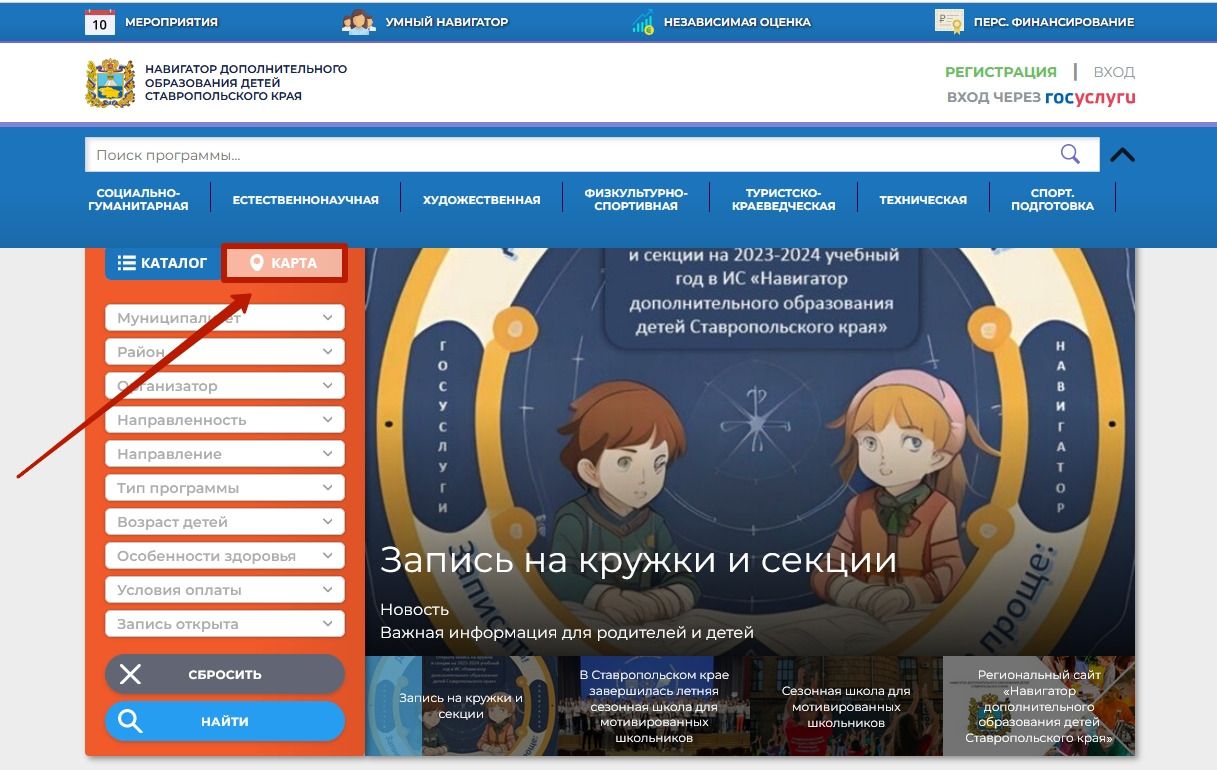Click the Stavropol Krai coat of arms logo
1217x770 pixels.
click(x=110, y=83)
